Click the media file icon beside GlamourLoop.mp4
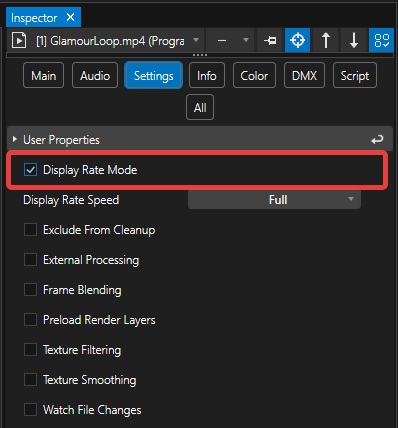Viewport: 398px width, 428px height. pos(19,41)
